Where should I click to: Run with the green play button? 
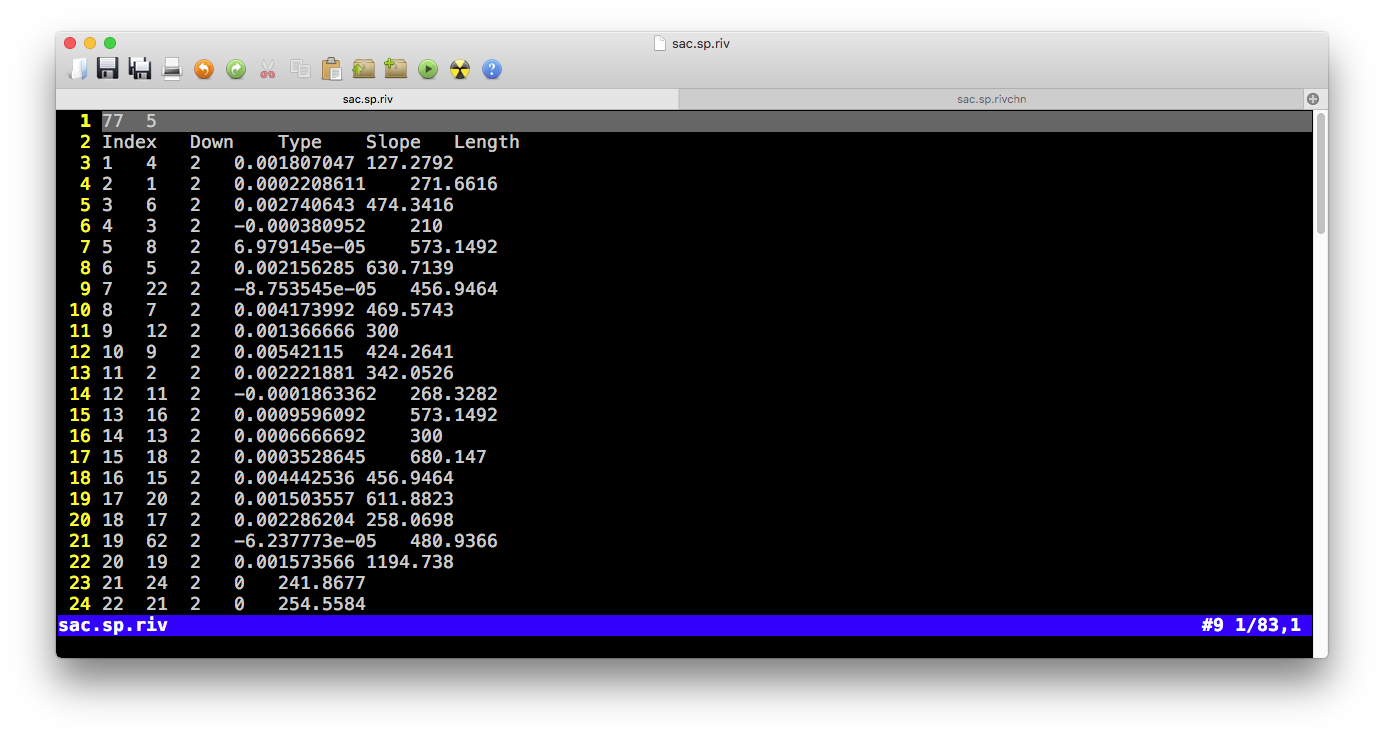tap(428, 69)
